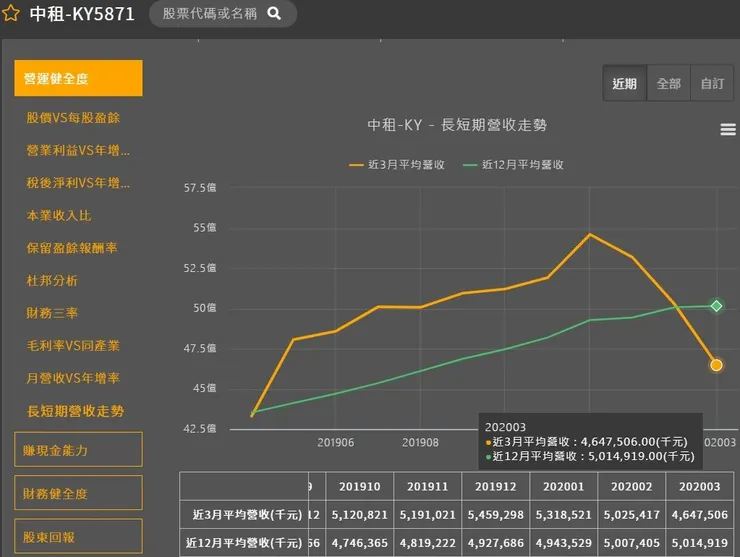Click the 近12月平均營收(千元) row label
The image size is (740, 557).
coord(244,543)
